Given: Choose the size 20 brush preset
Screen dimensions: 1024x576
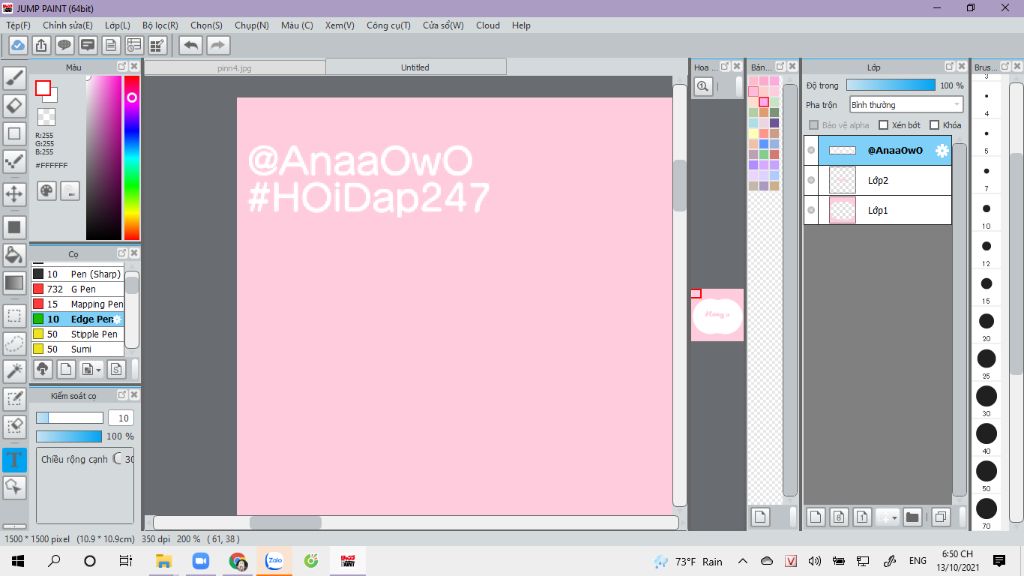Looking at the screenshot, I should [x=986, y=321].
